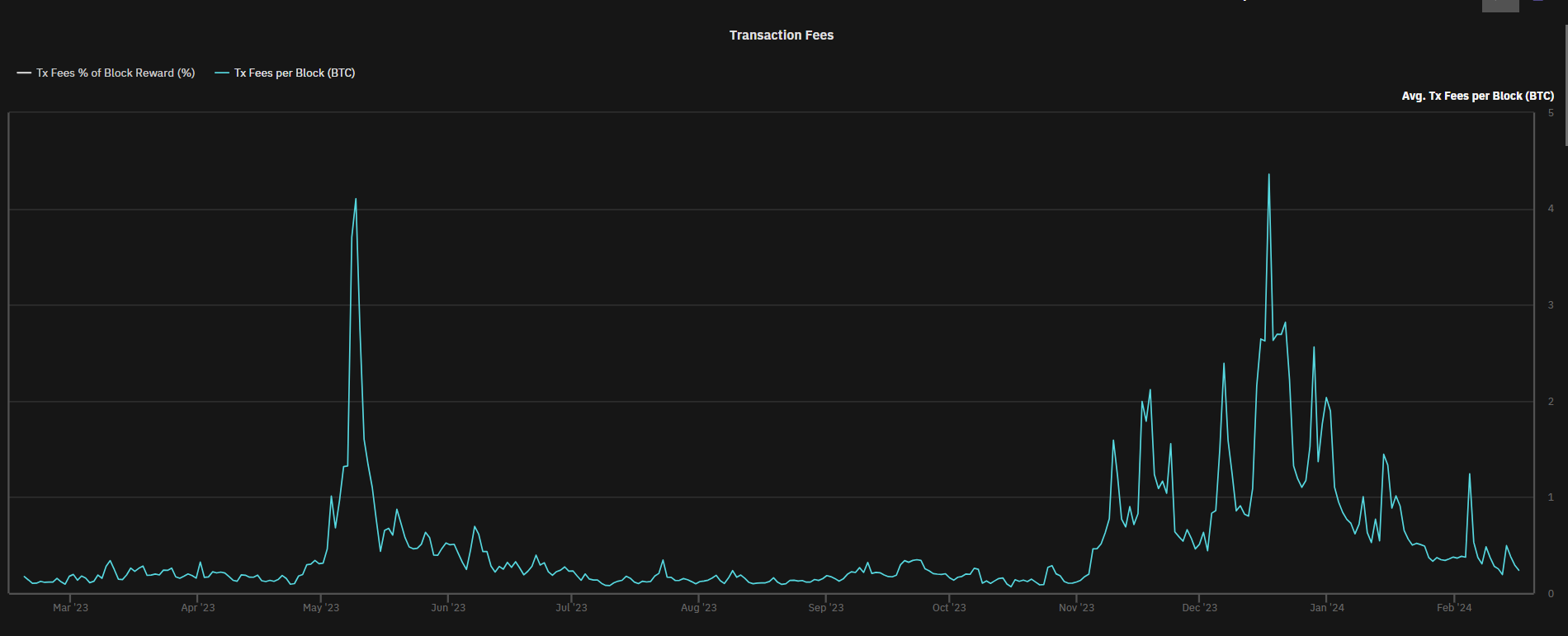Click the Sep '23 x-axis label
This screenshot has width=1568, height=636.
point(826,608)
